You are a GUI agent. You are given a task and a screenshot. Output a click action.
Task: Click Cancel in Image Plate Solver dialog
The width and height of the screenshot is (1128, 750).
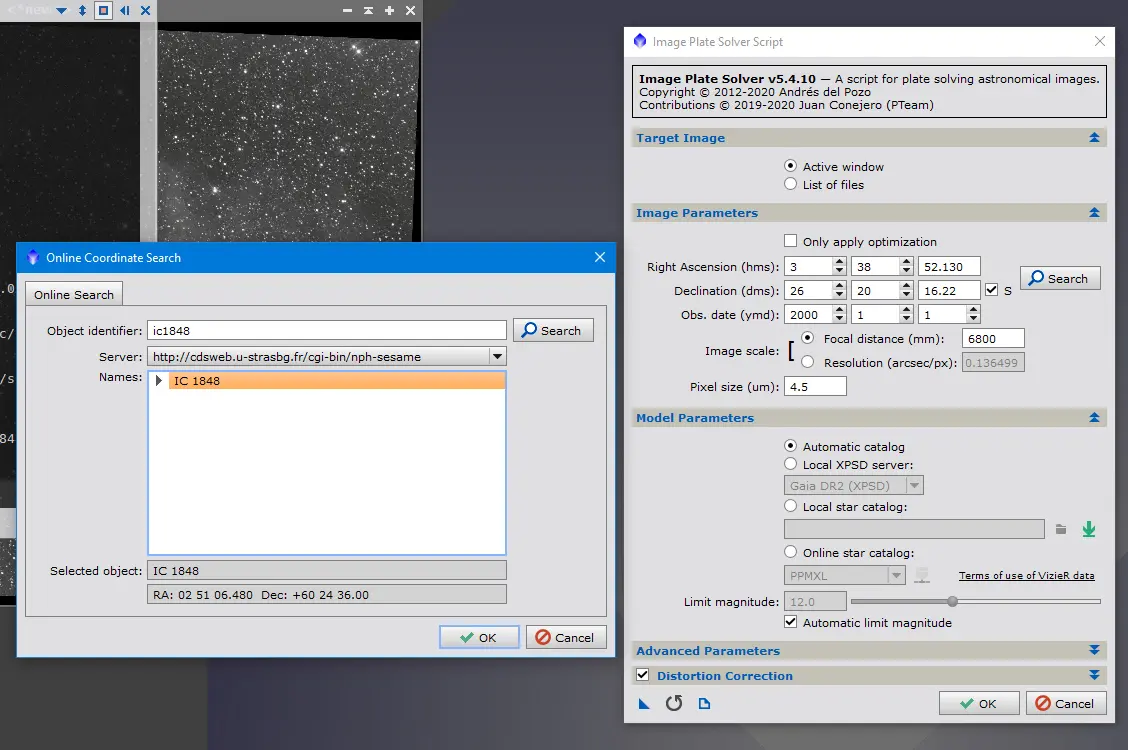pyautogui.click(x=1066, y=703)
